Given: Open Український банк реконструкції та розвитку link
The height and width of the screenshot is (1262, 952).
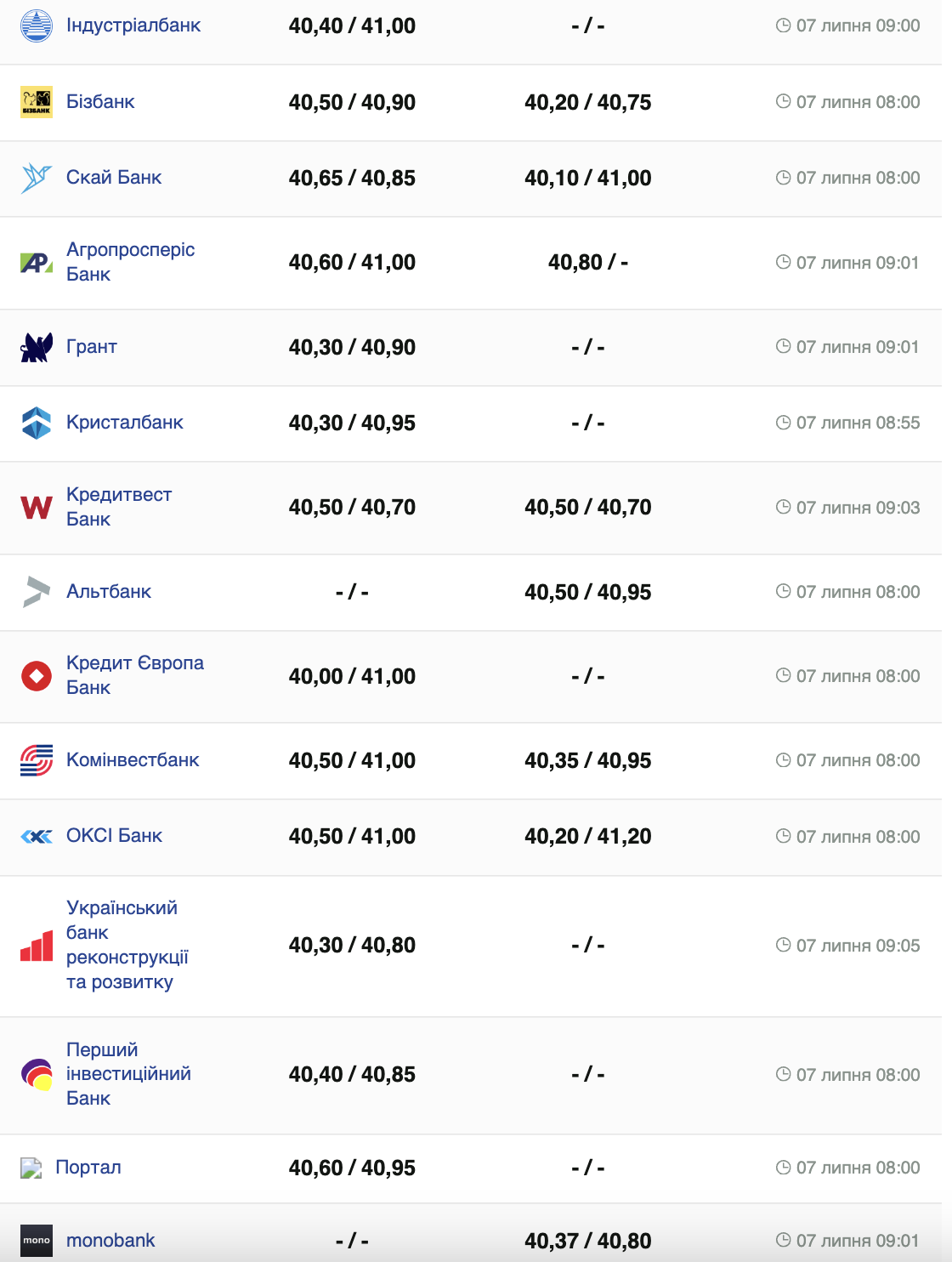Looking at the screenshot, I should point(127,945).
